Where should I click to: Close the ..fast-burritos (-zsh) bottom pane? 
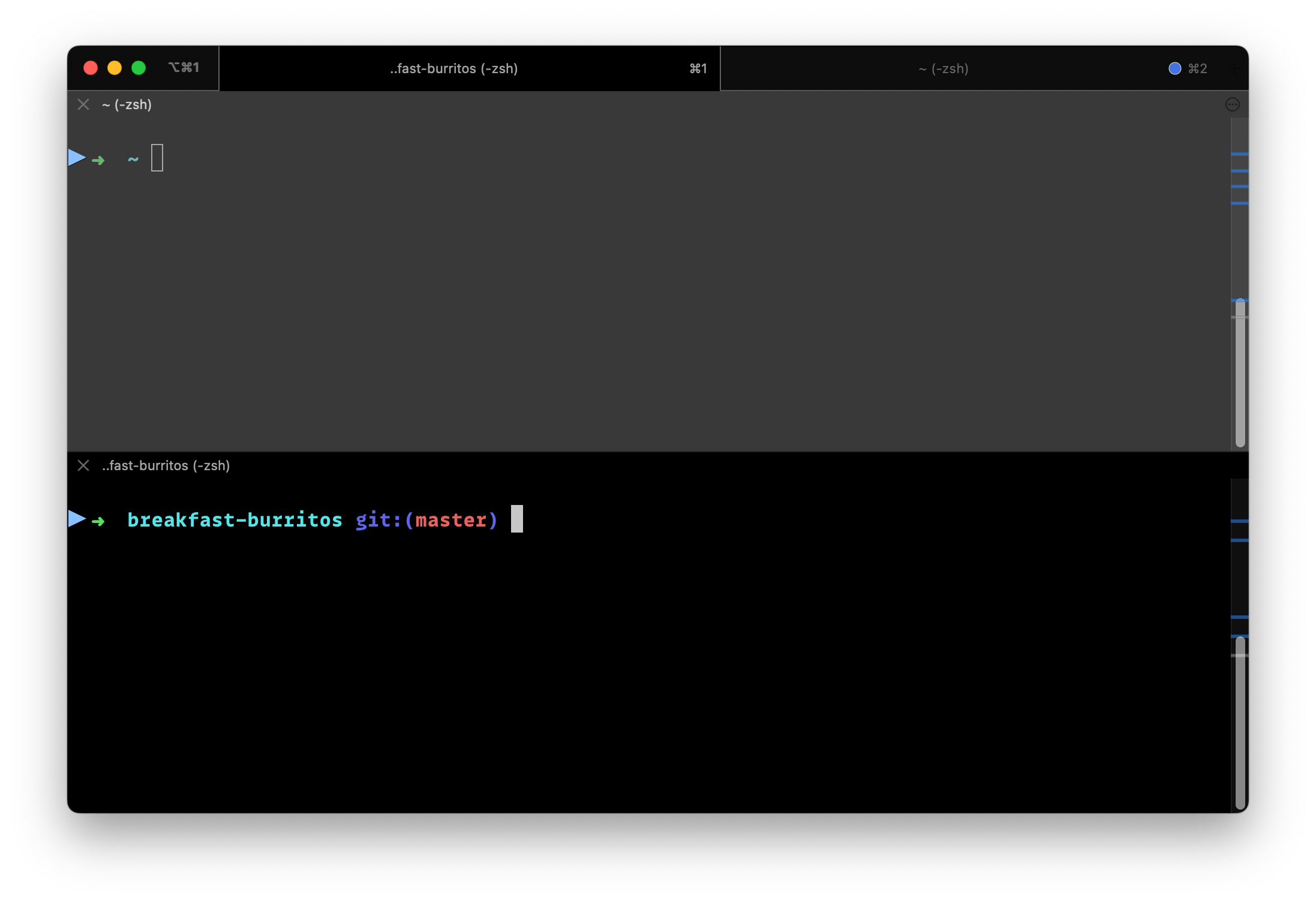click(x=83, y=465)
